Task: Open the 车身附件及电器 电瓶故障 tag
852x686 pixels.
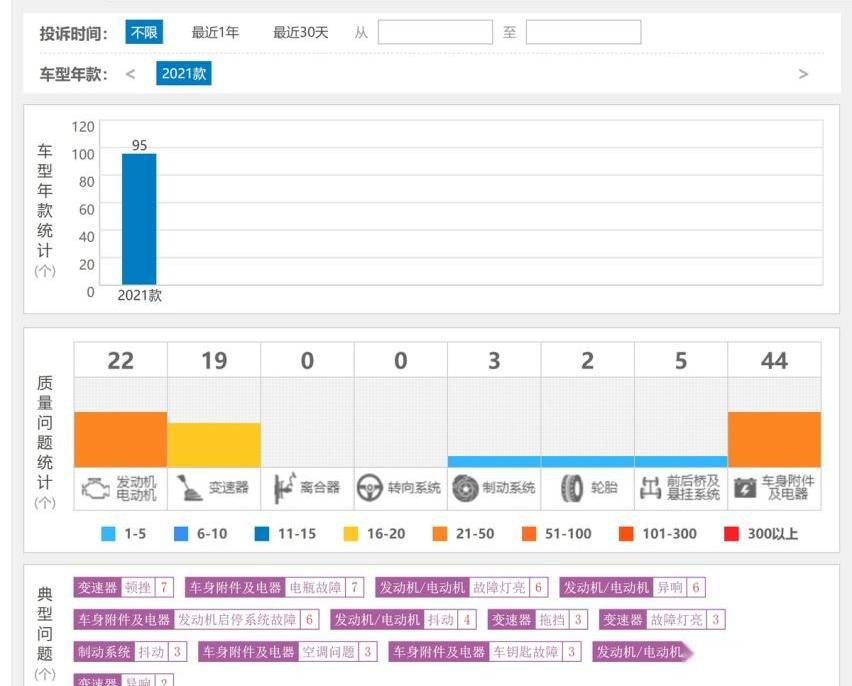Action: click(x=273, y=587)
